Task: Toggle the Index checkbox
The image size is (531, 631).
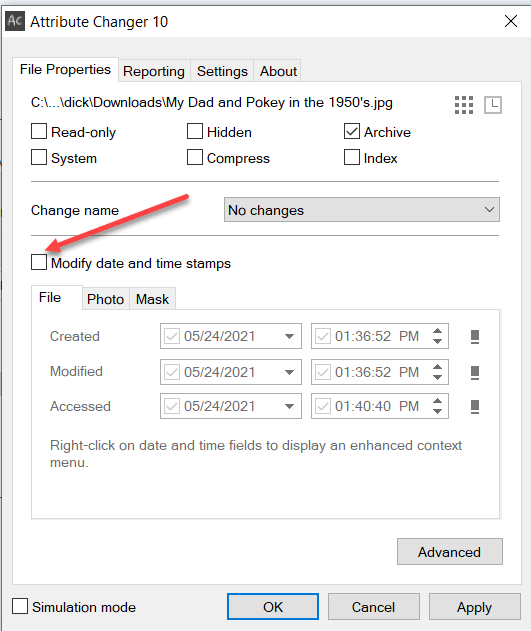Action: [352, 157]
